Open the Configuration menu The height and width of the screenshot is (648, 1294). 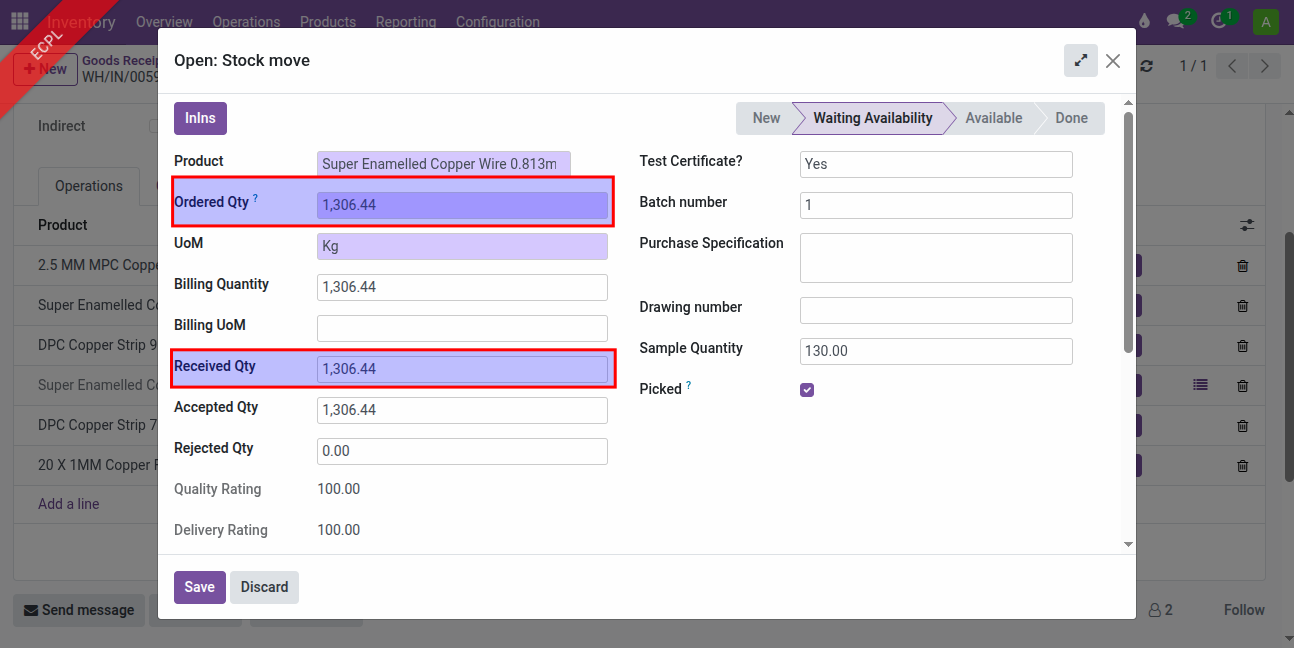coord(497,22)
